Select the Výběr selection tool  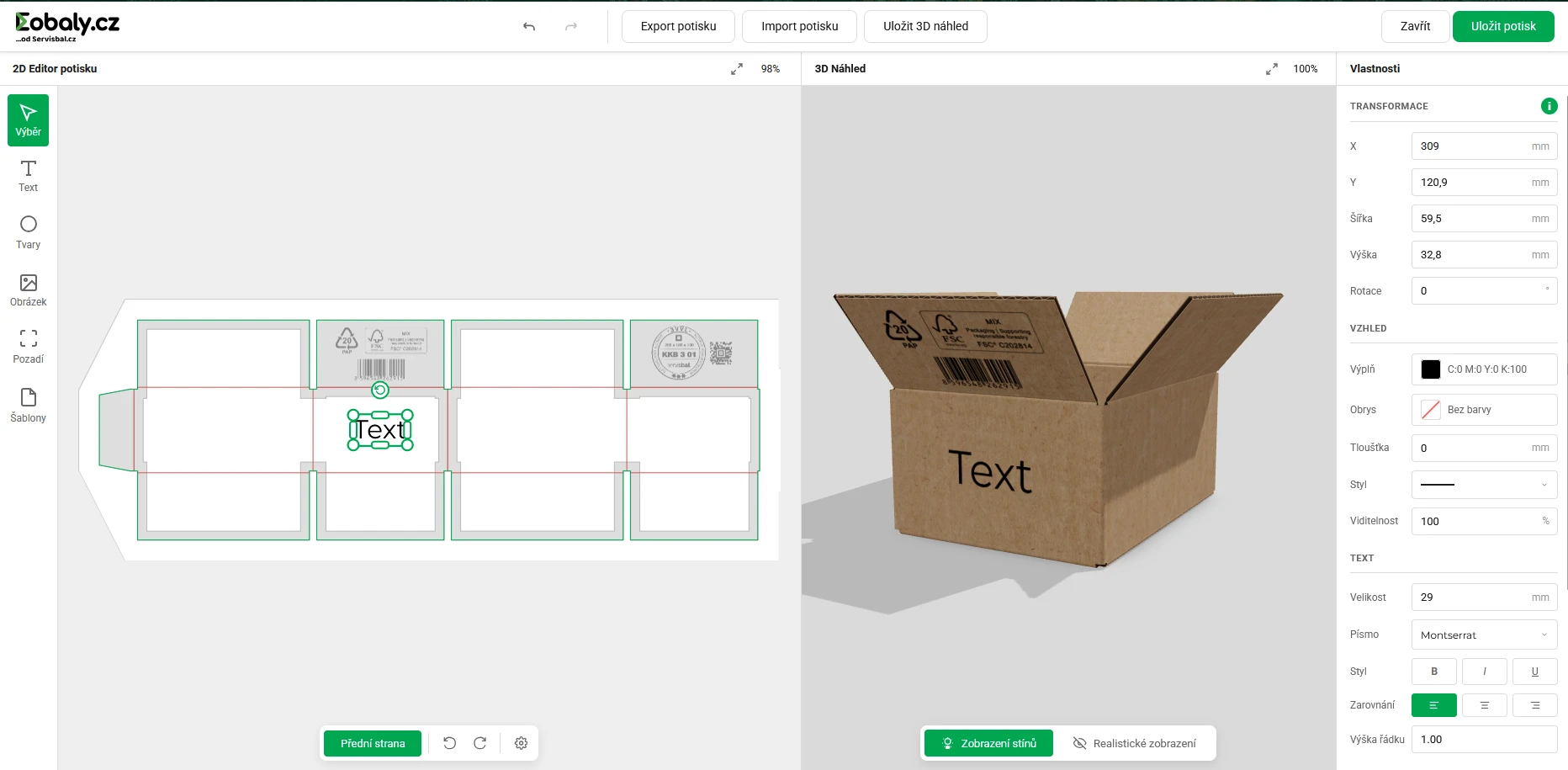pos(29,120)
